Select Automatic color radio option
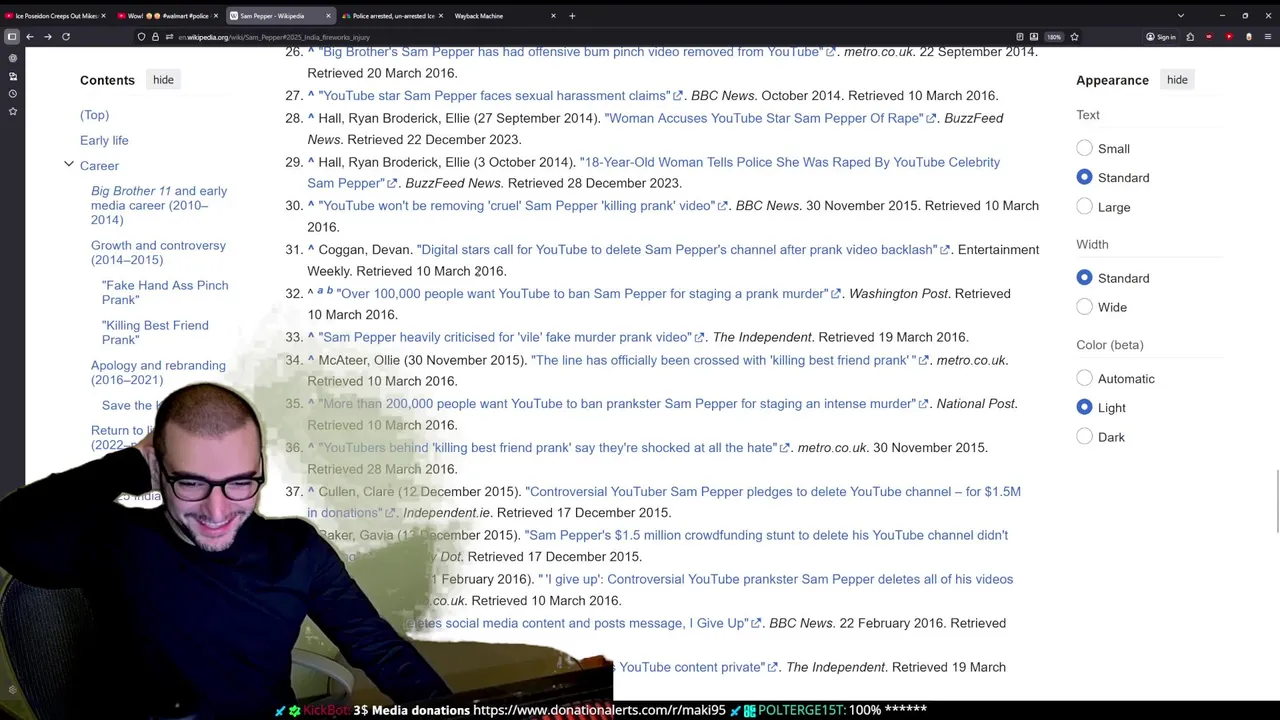Image resolution: width=1280 pixels, height=720 pixels. [x=1085, y=378]
